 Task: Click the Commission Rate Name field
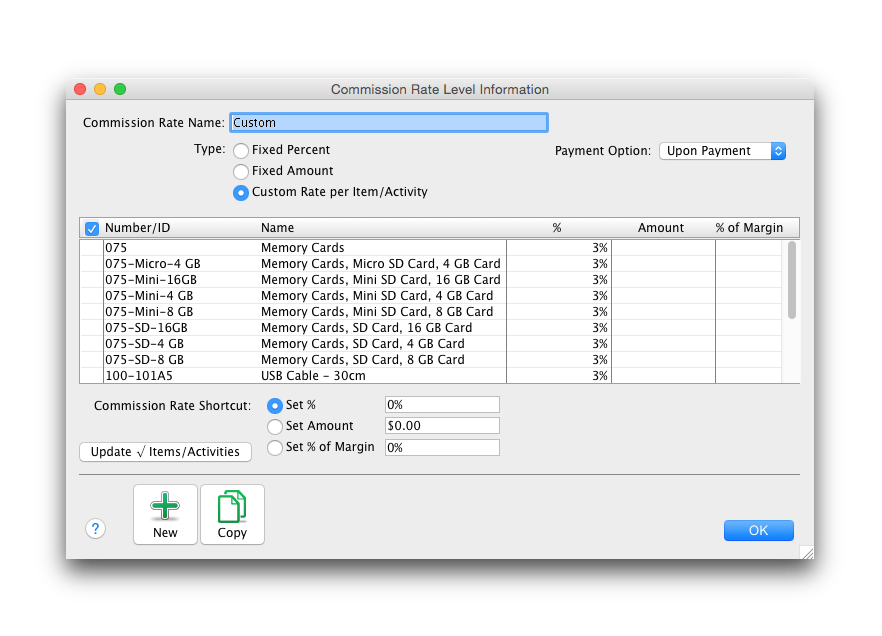pos(388,123)
